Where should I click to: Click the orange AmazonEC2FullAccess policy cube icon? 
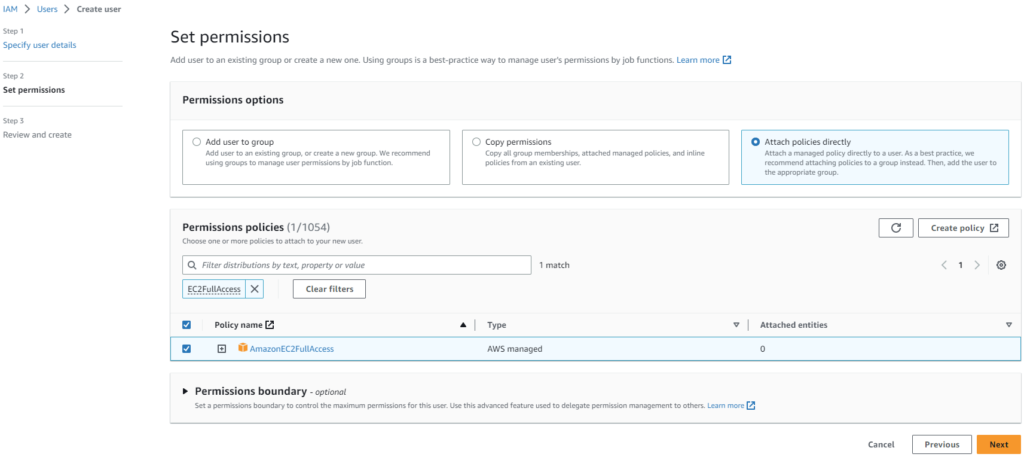(x=243, y=348)
